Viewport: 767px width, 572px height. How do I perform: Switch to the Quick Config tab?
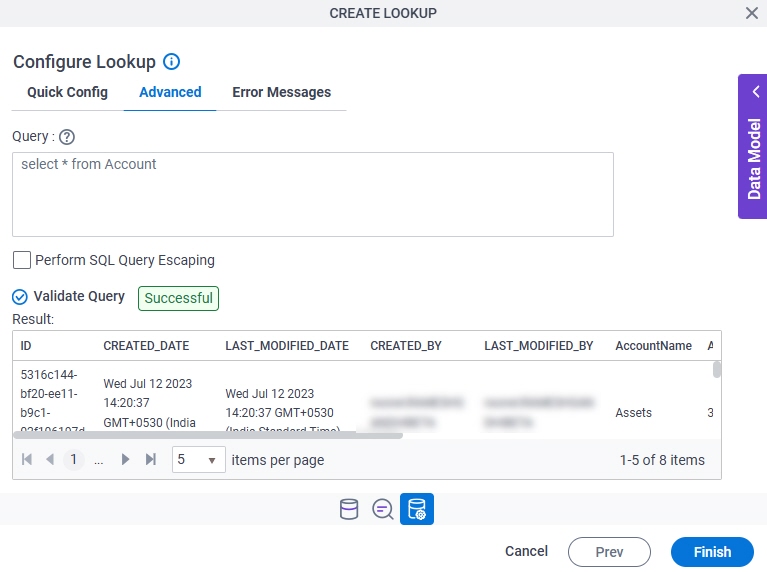pyautogui.click(x=68, y=92)
